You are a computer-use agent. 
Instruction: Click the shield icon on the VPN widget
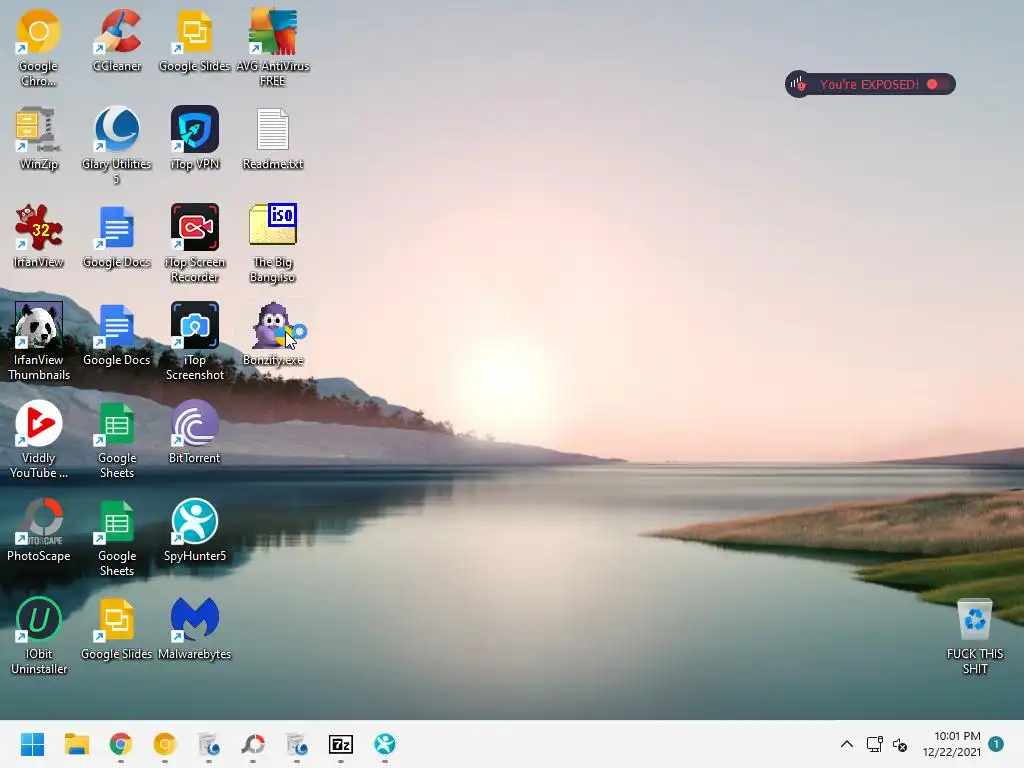click(797, 84)
